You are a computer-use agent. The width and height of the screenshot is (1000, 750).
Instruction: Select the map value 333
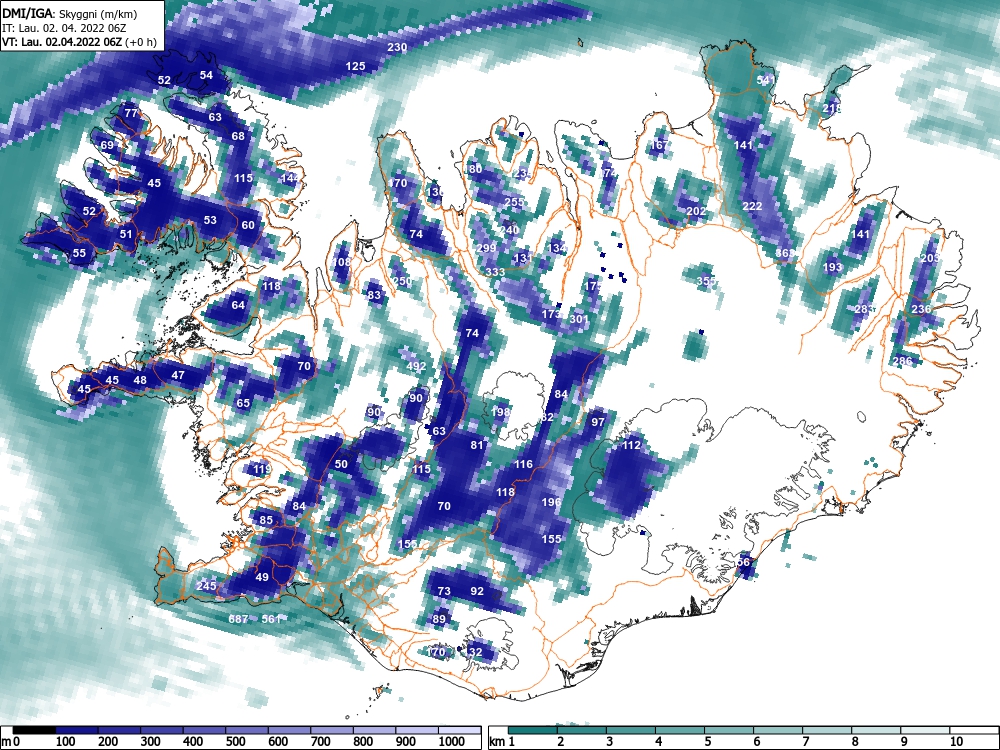click(x=495, y=272)
